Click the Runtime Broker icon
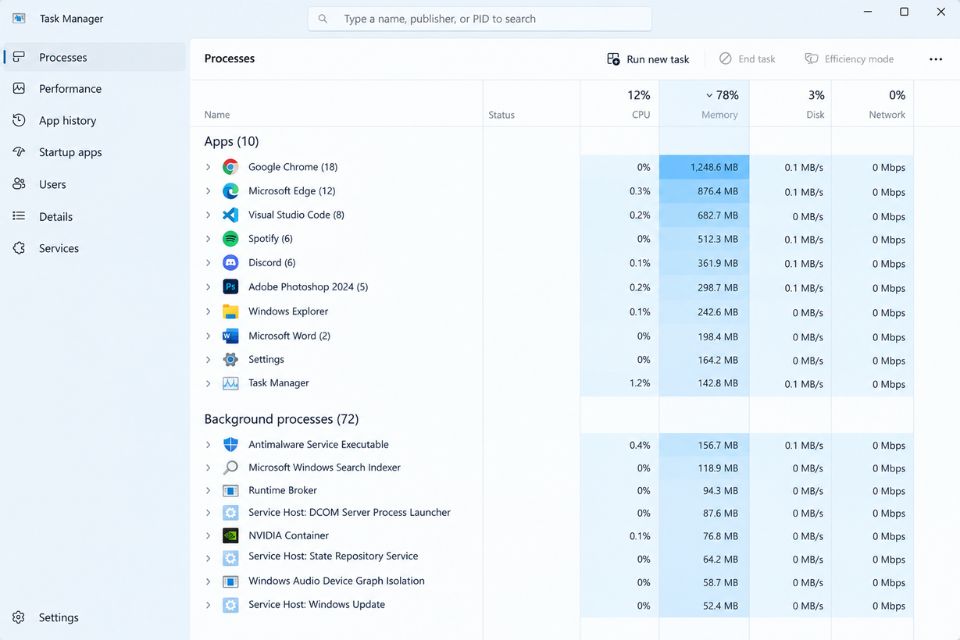The width and height of the screenshot is (960, 640). pyautogui.click(x=230, y=491)
